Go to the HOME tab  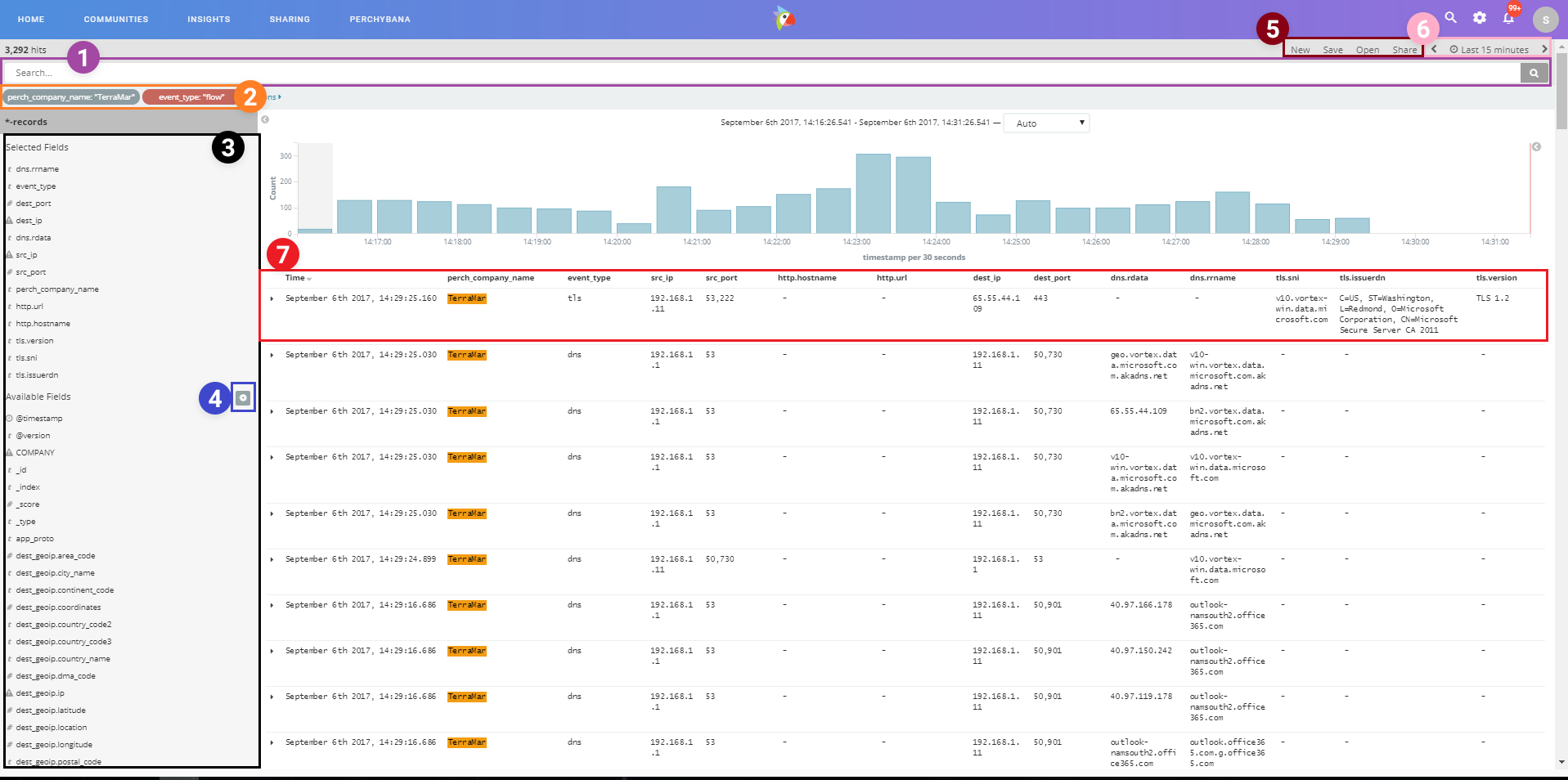point(31,19)
